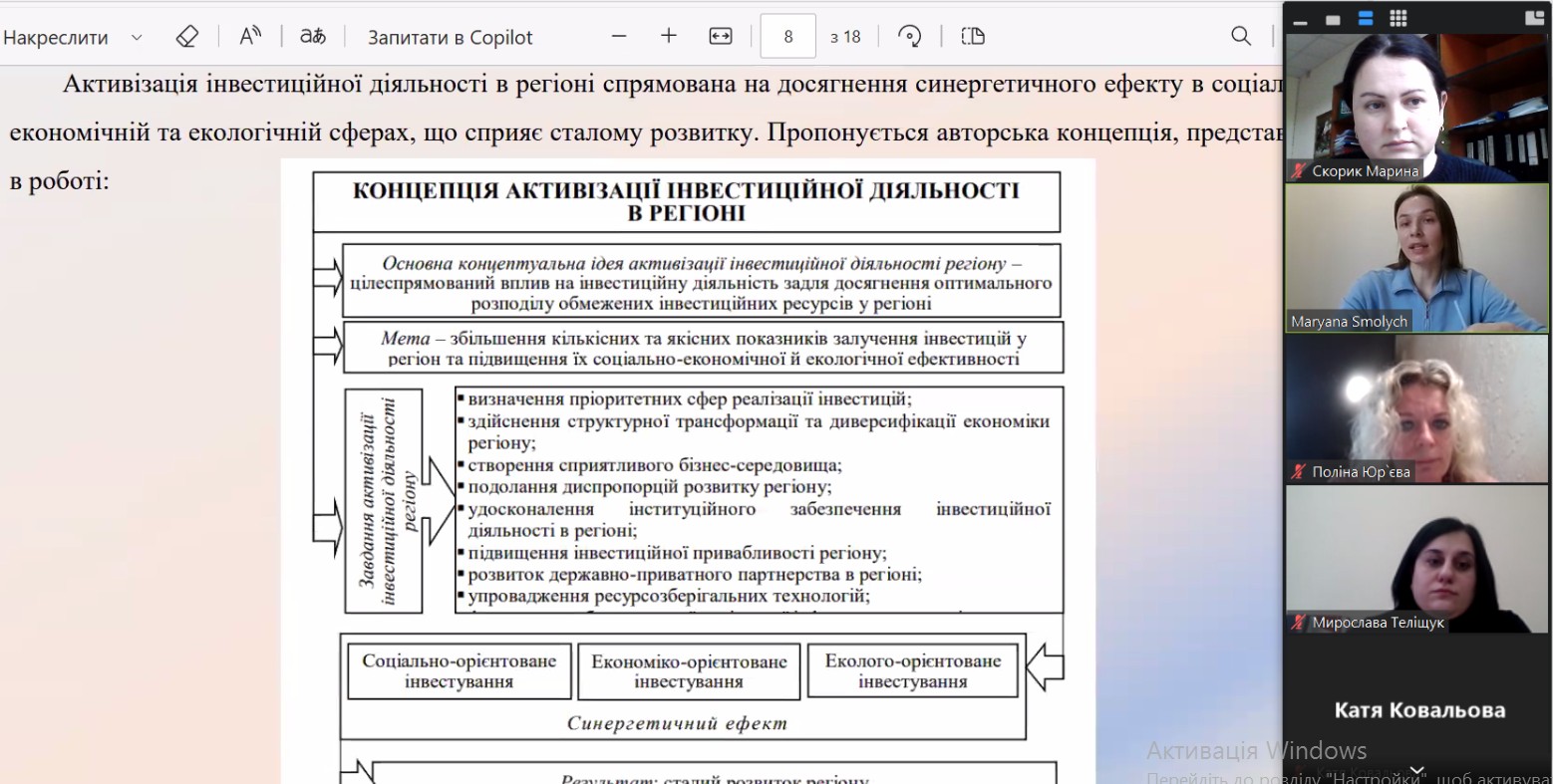Toggle fit to width icon
This screenshot has height=784, width=1553.
coord(721,37)
